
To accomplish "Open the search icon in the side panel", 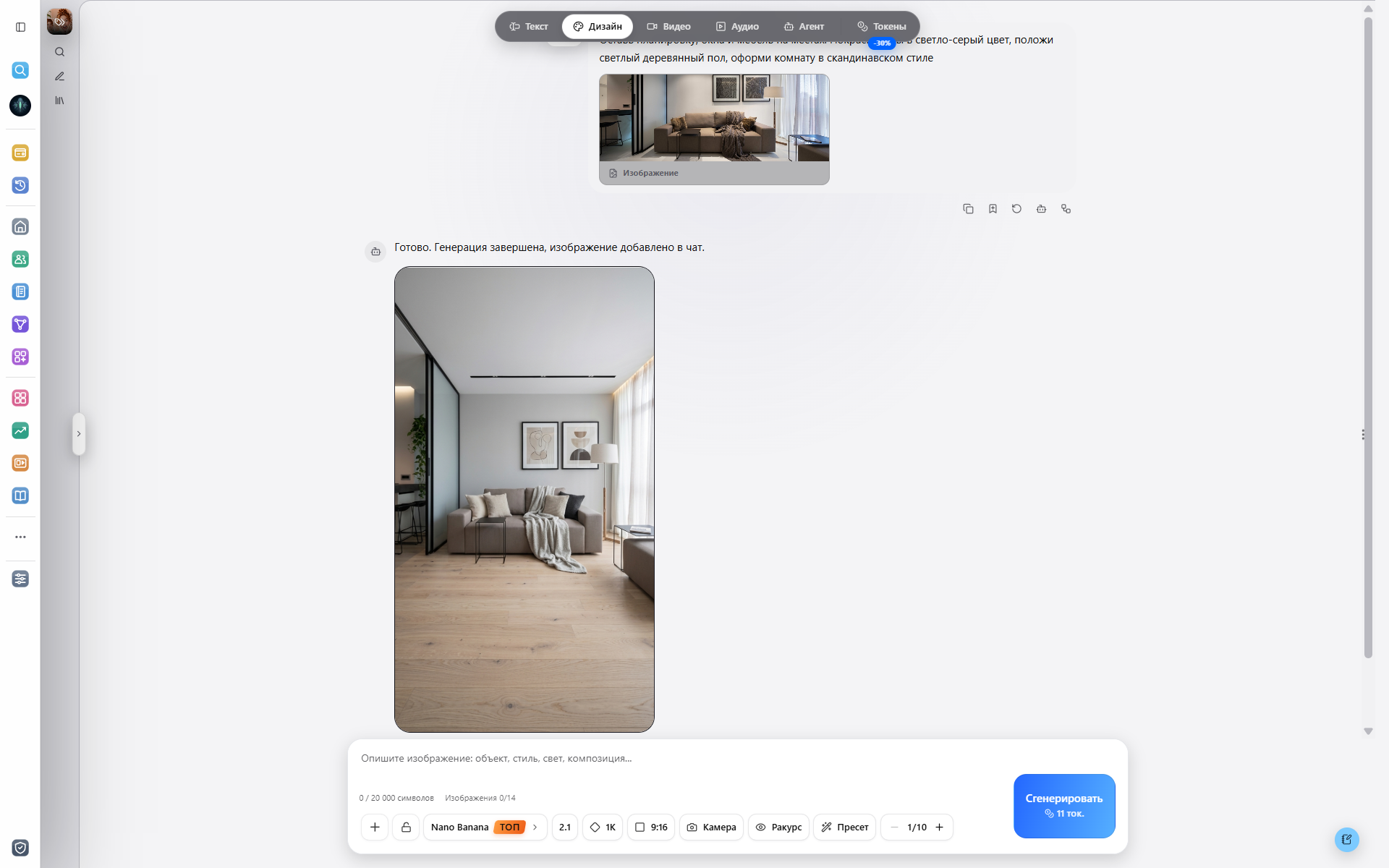I will [59, 52].
